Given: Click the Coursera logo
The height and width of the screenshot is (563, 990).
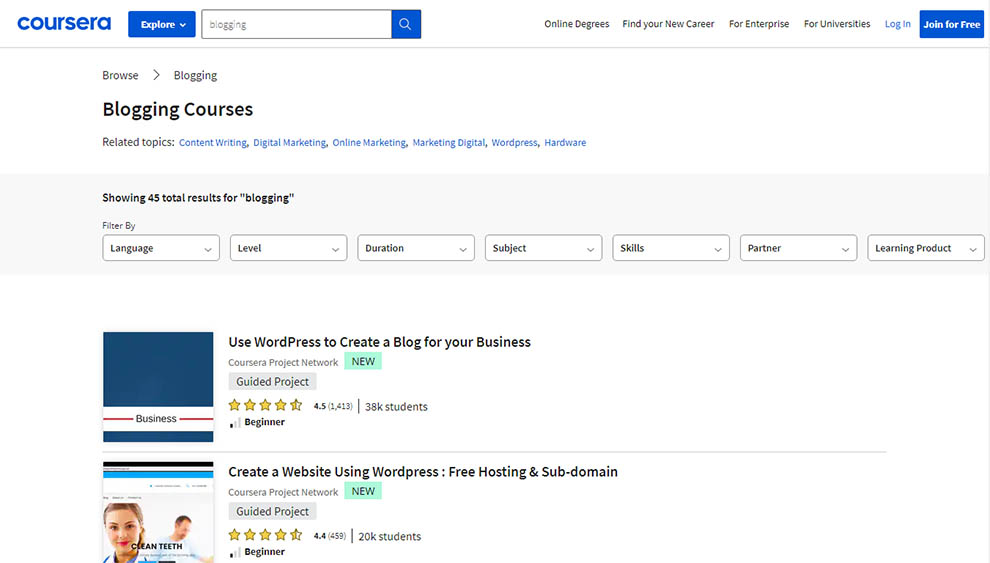Looking at the screenshot, I should click(64, 23).
